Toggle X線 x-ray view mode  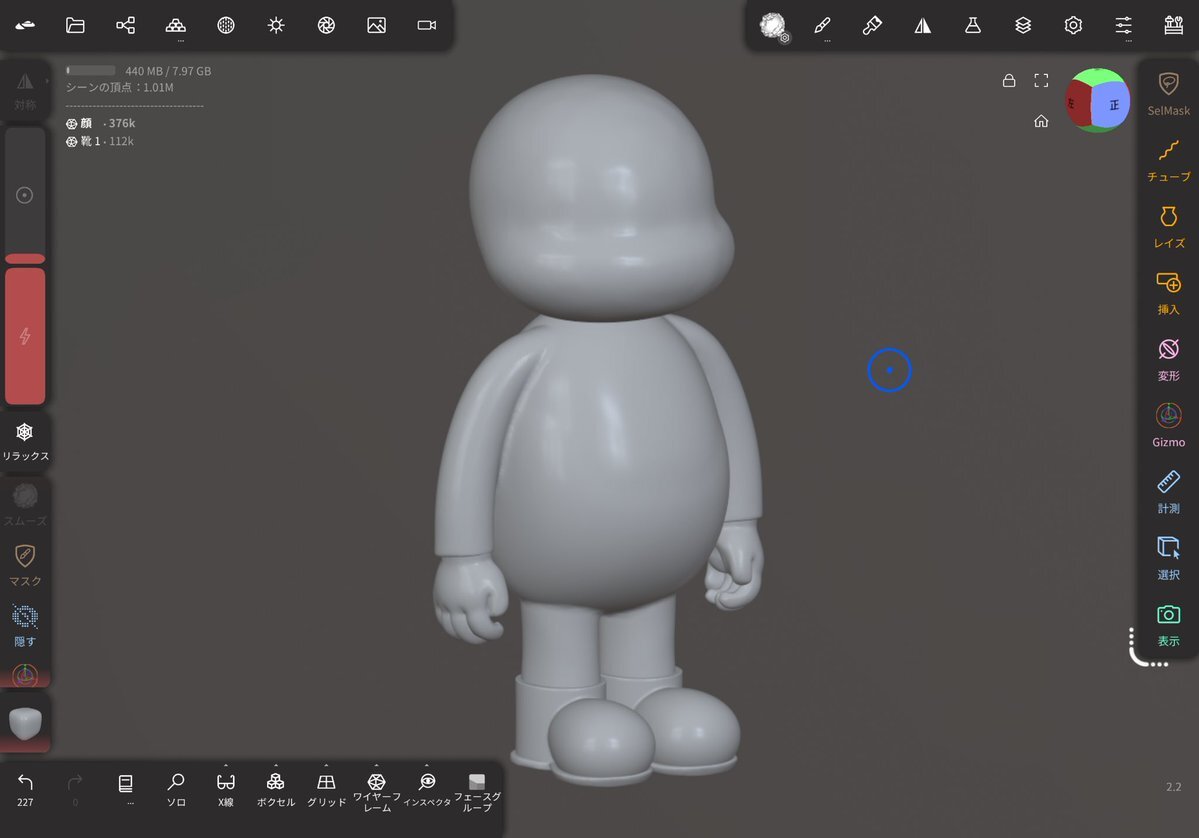(x=226, y=789)
